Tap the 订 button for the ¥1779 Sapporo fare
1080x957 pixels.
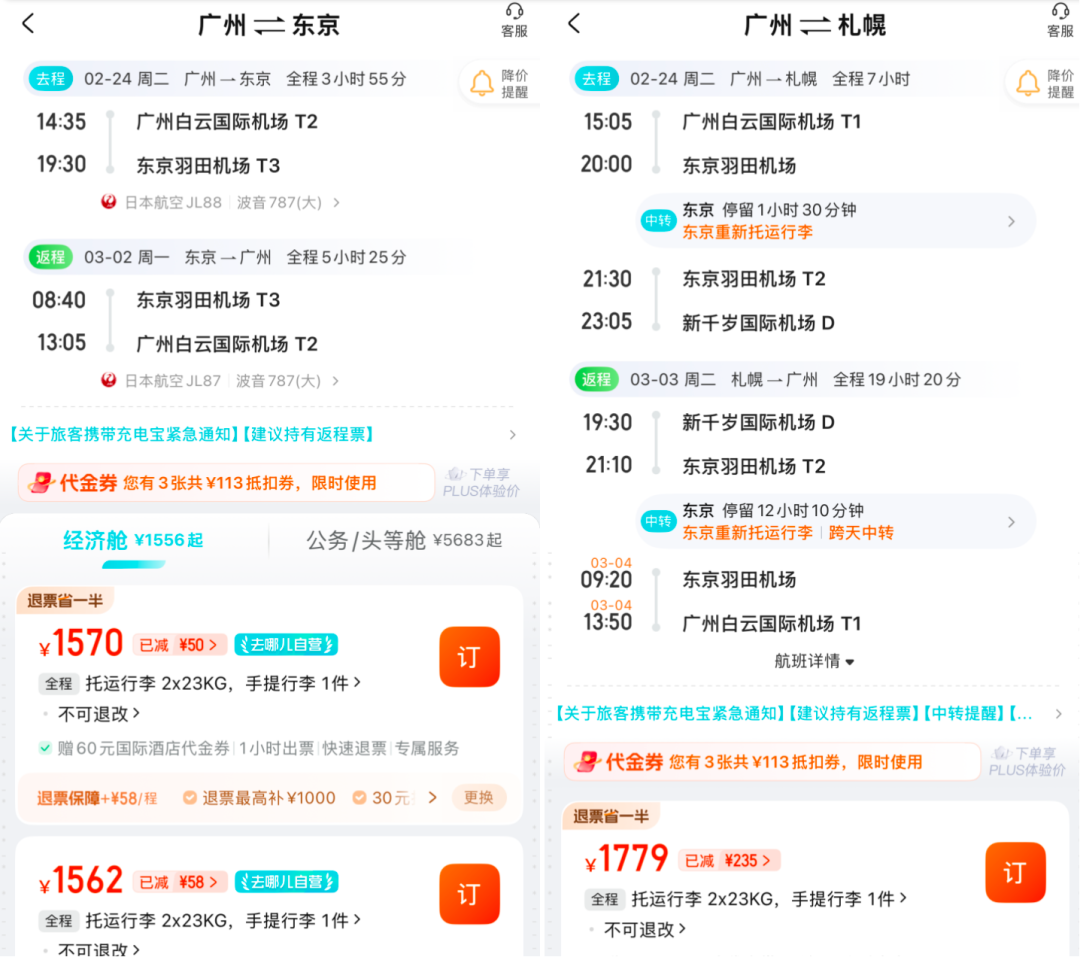coord(1015,874)
